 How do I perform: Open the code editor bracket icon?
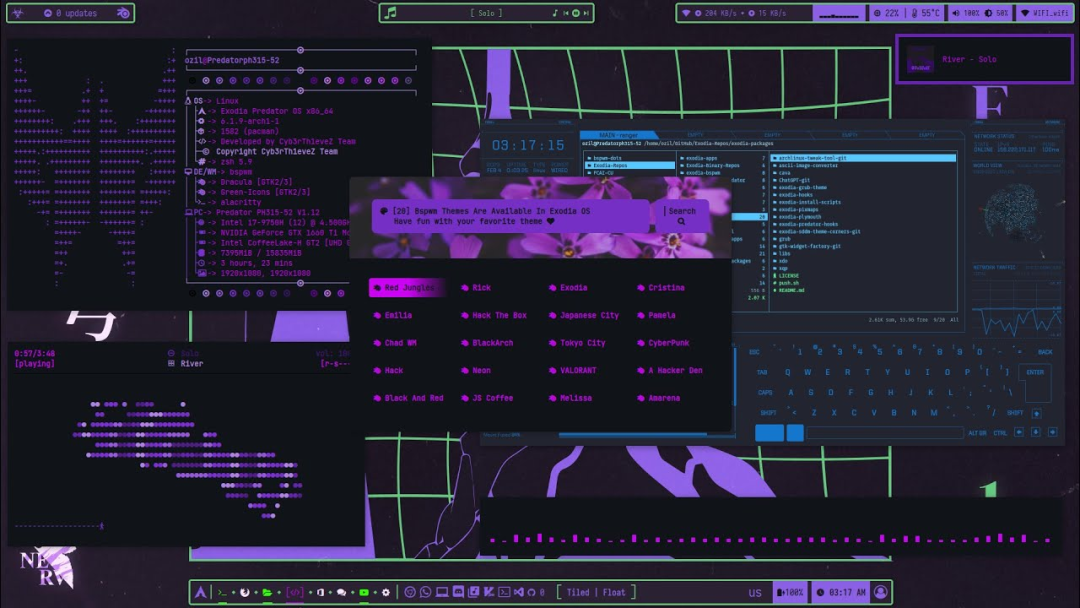295,592
